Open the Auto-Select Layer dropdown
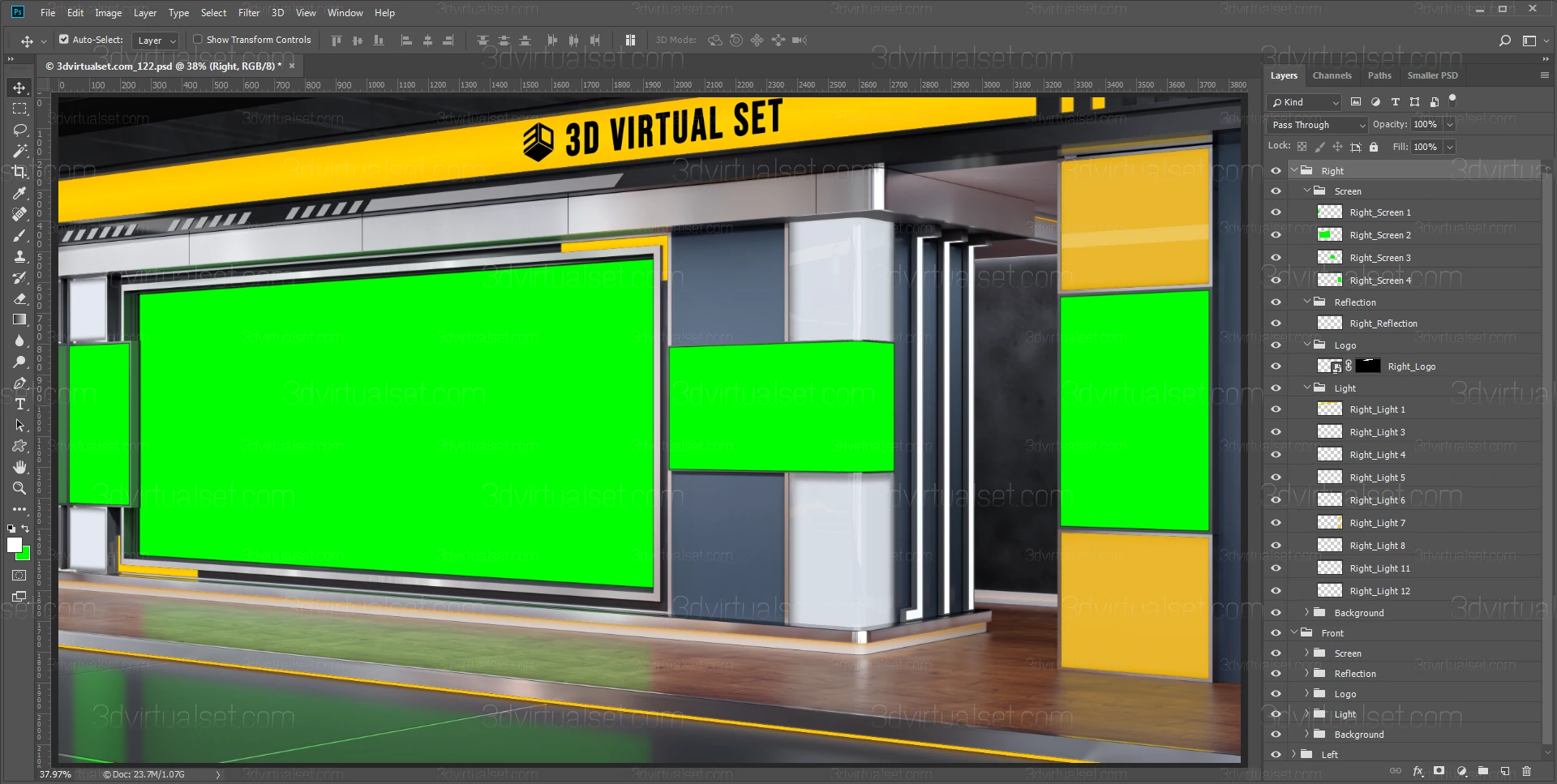 [157, 41]
